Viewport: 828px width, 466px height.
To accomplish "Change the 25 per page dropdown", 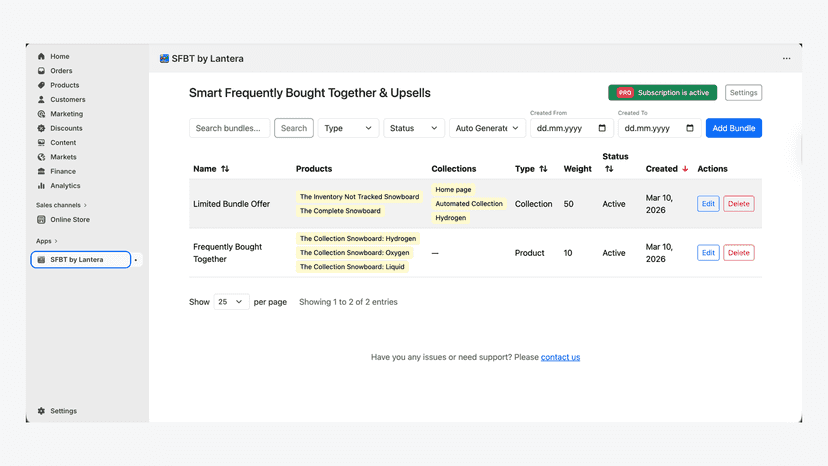I will pos(231,302).
